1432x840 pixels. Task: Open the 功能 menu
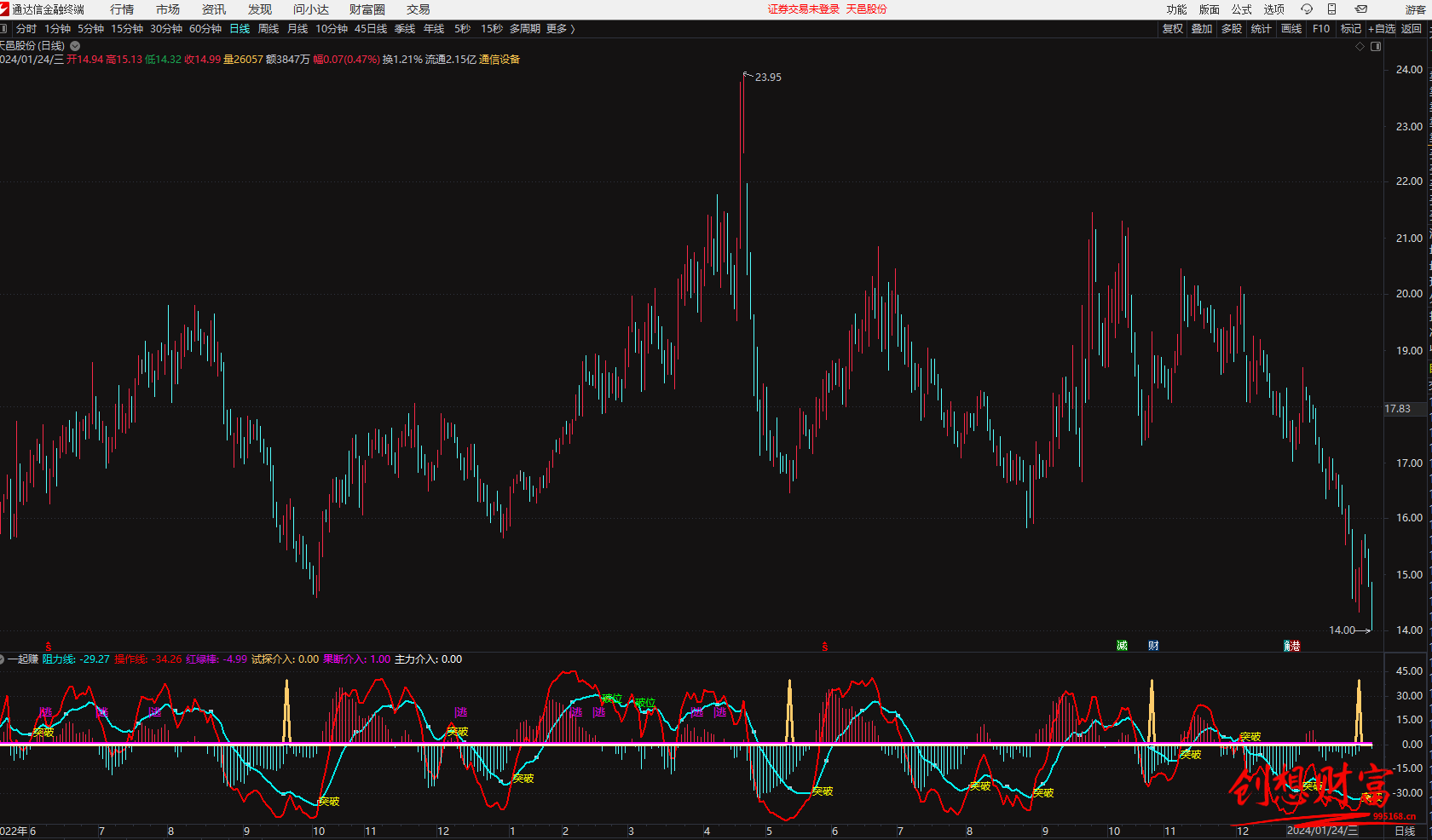1176,9
